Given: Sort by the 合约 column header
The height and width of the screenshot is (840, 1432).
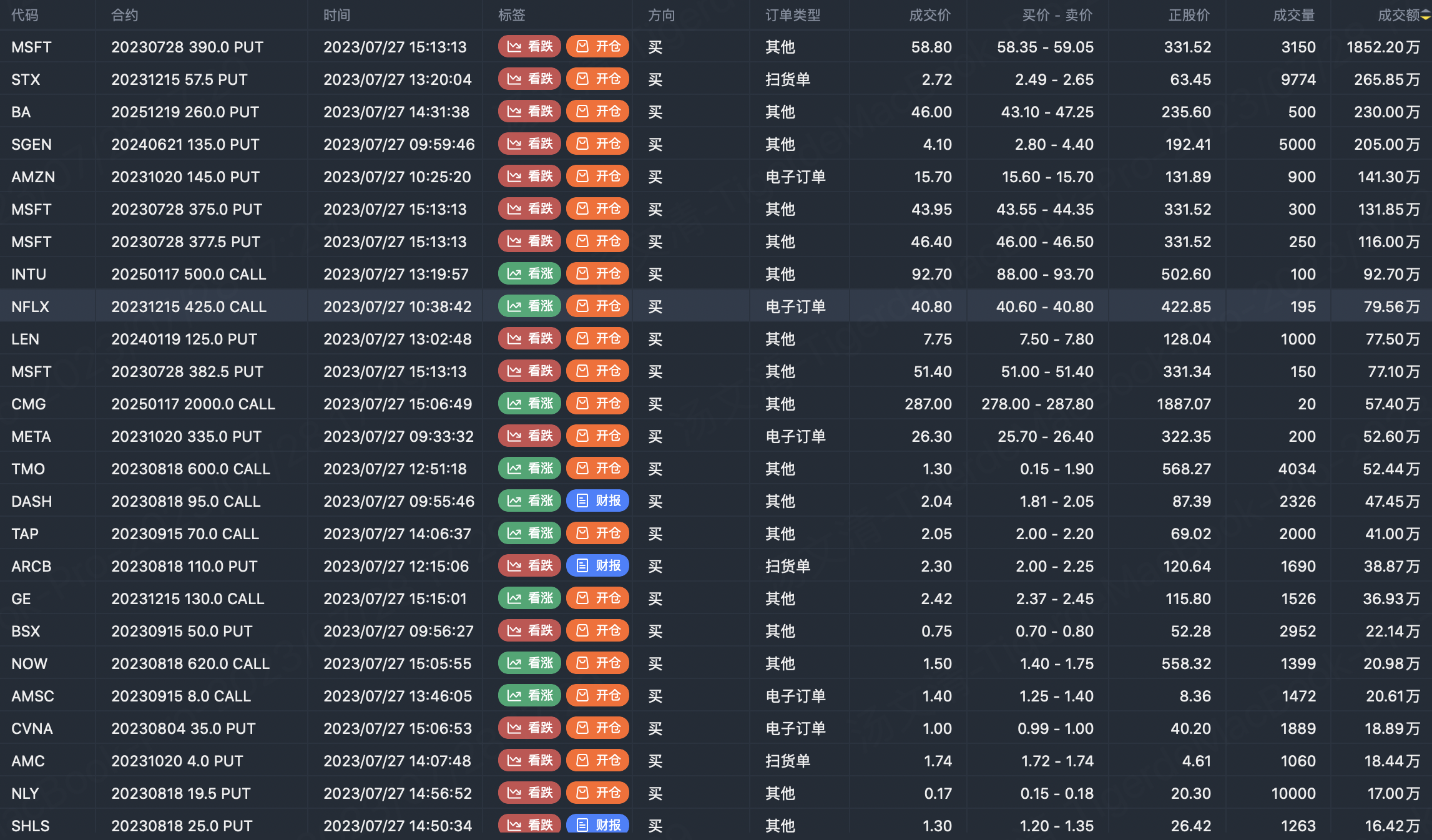Looking at the screenshot, I should [x=125, y=16].
